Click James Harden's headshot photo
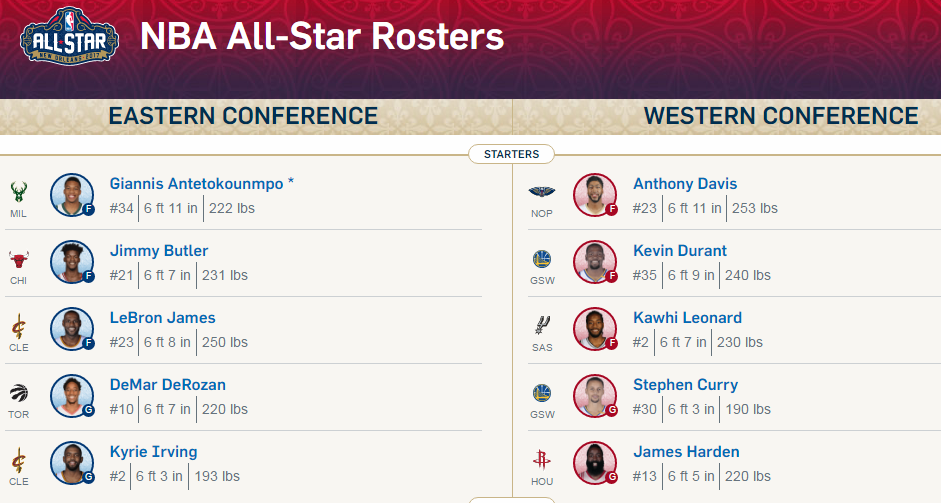Screen dimensions: 941x503 click(595, 463)
